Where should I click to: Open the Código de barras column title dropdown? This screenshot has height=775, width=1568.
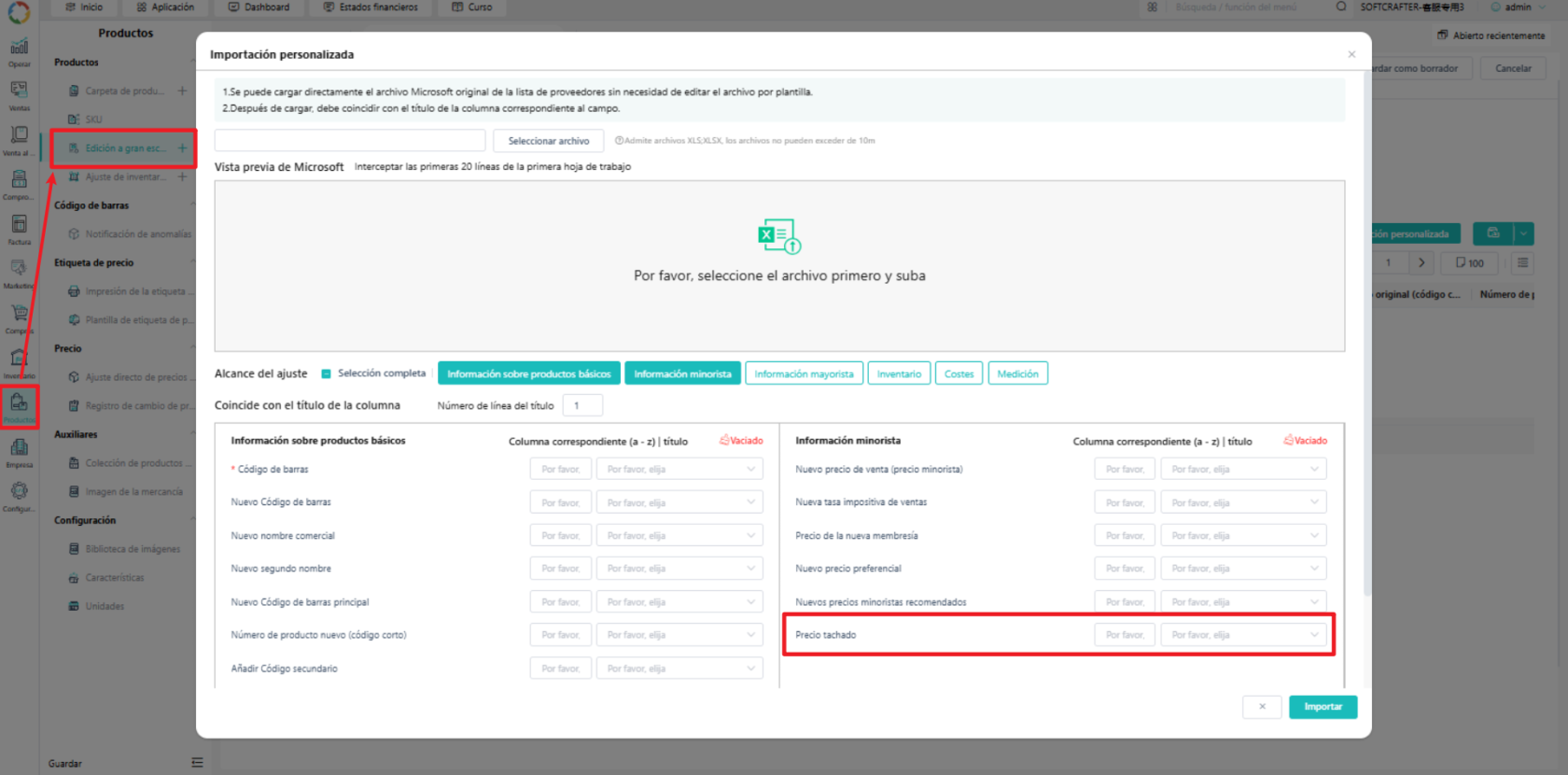pos(679,469)
